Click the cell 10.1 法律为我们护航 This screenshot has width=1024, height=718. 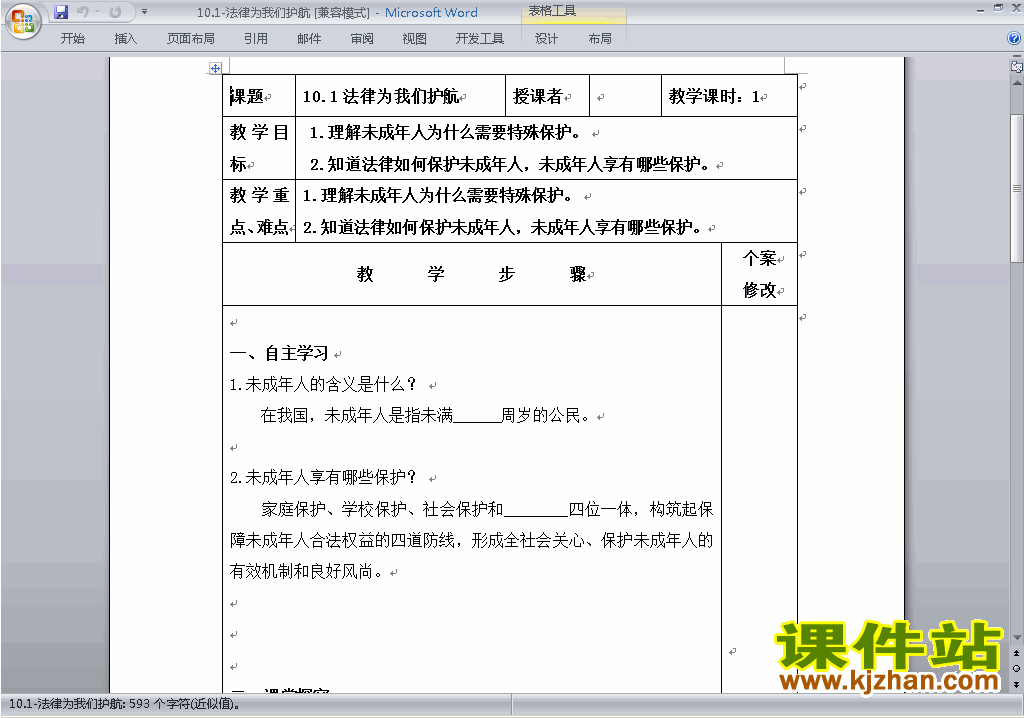[x=400, y=96]
